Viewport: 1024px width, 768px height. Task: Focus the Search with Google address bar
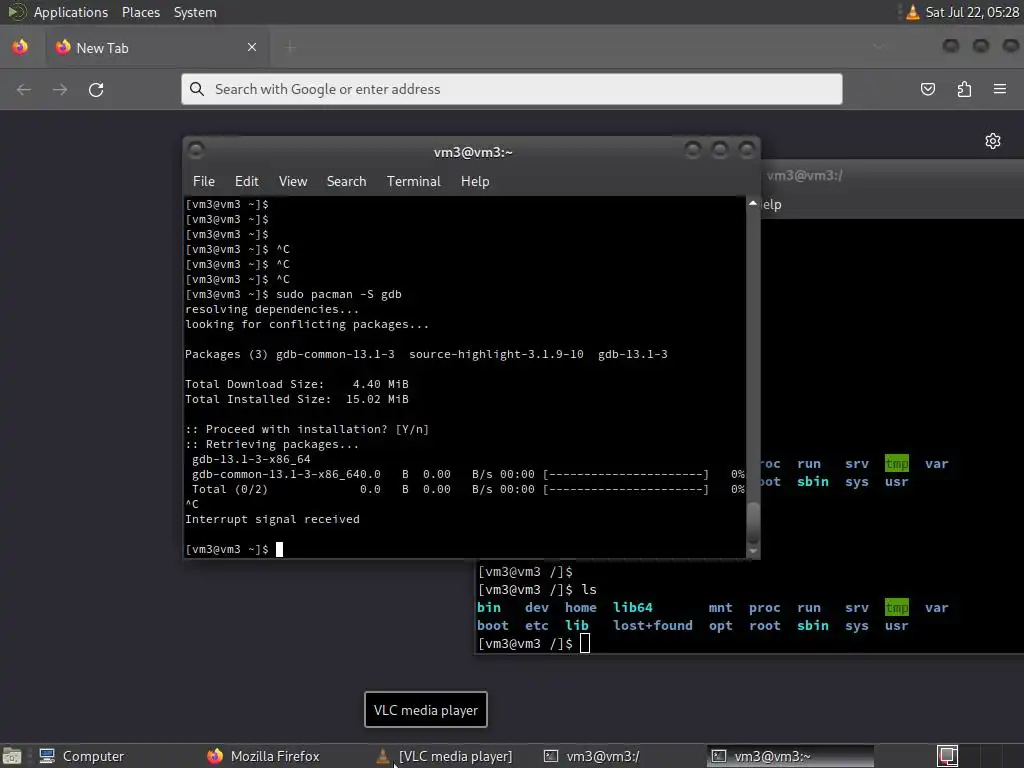pos(511,89)
